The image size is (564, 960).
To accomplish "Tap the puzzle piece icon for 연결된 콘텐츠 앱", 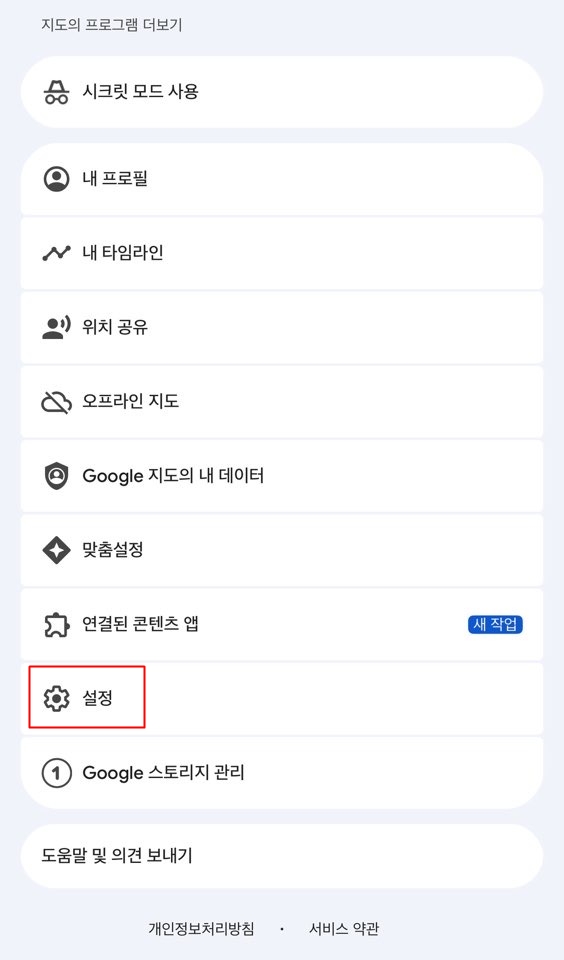I will (56, 624).
